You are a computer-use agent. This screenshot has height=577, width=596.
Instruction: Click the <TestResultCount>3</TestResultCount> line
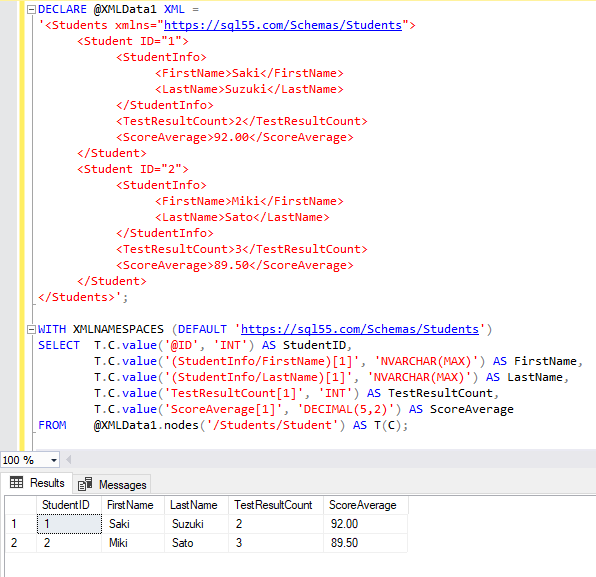pos(242,249)
